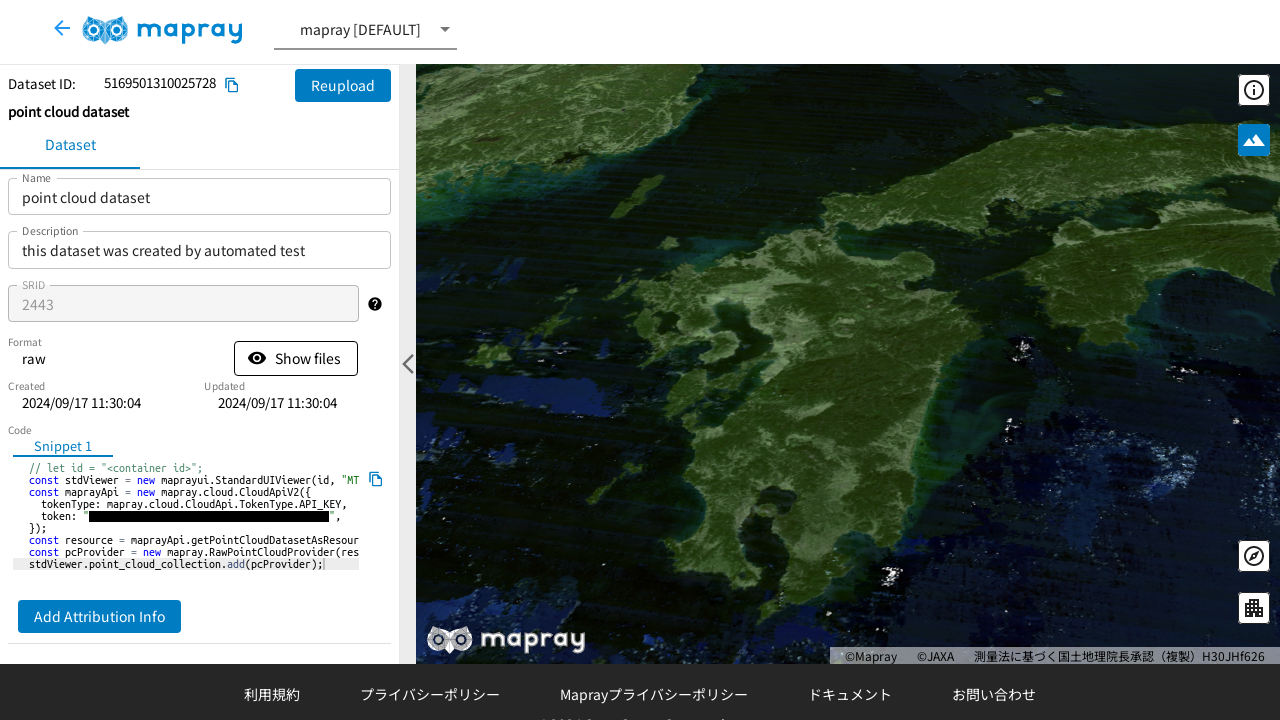Open the SRID help question icon
The image size is (1280, 720).
(375, 304)
